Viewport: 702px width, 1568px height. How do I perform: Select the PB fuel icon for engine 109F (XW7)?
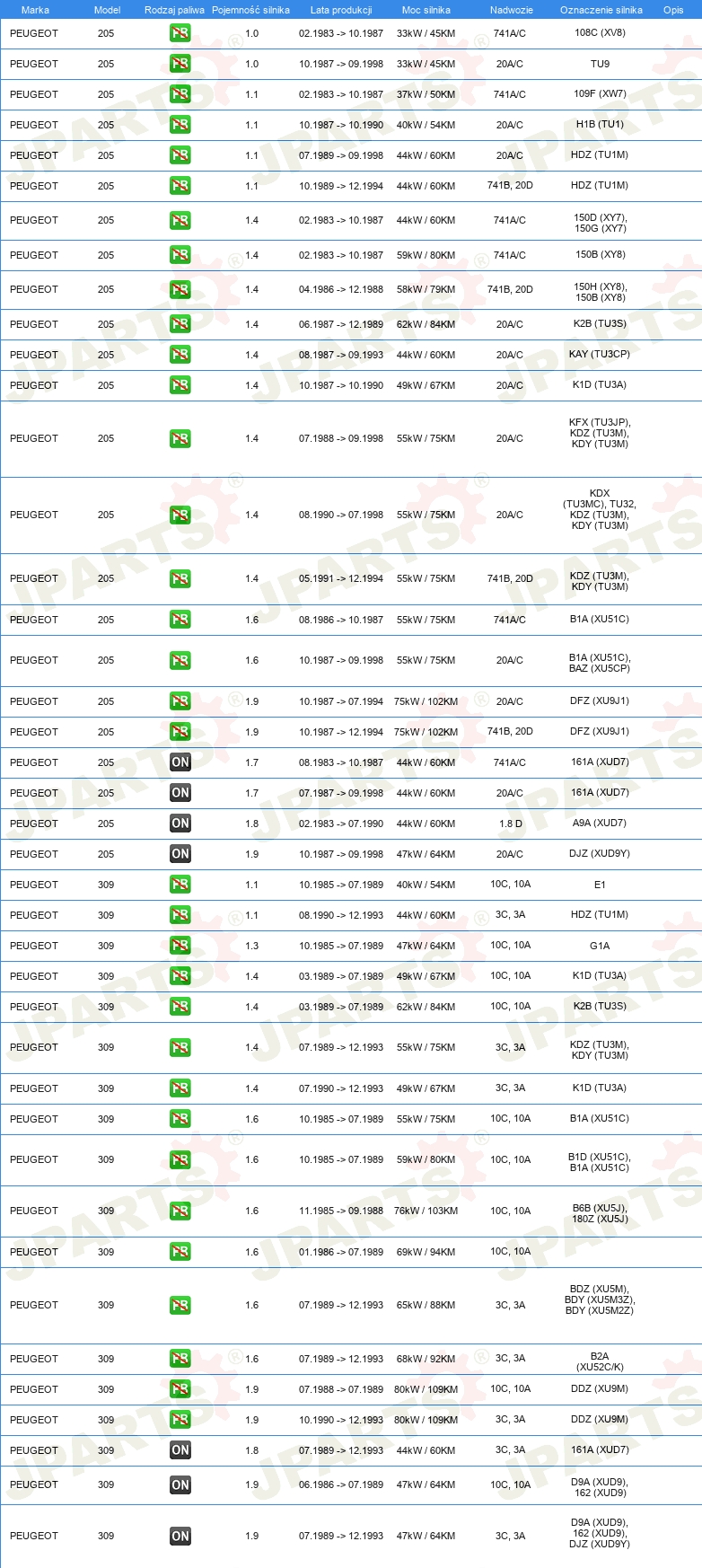[x=180, y=94]
